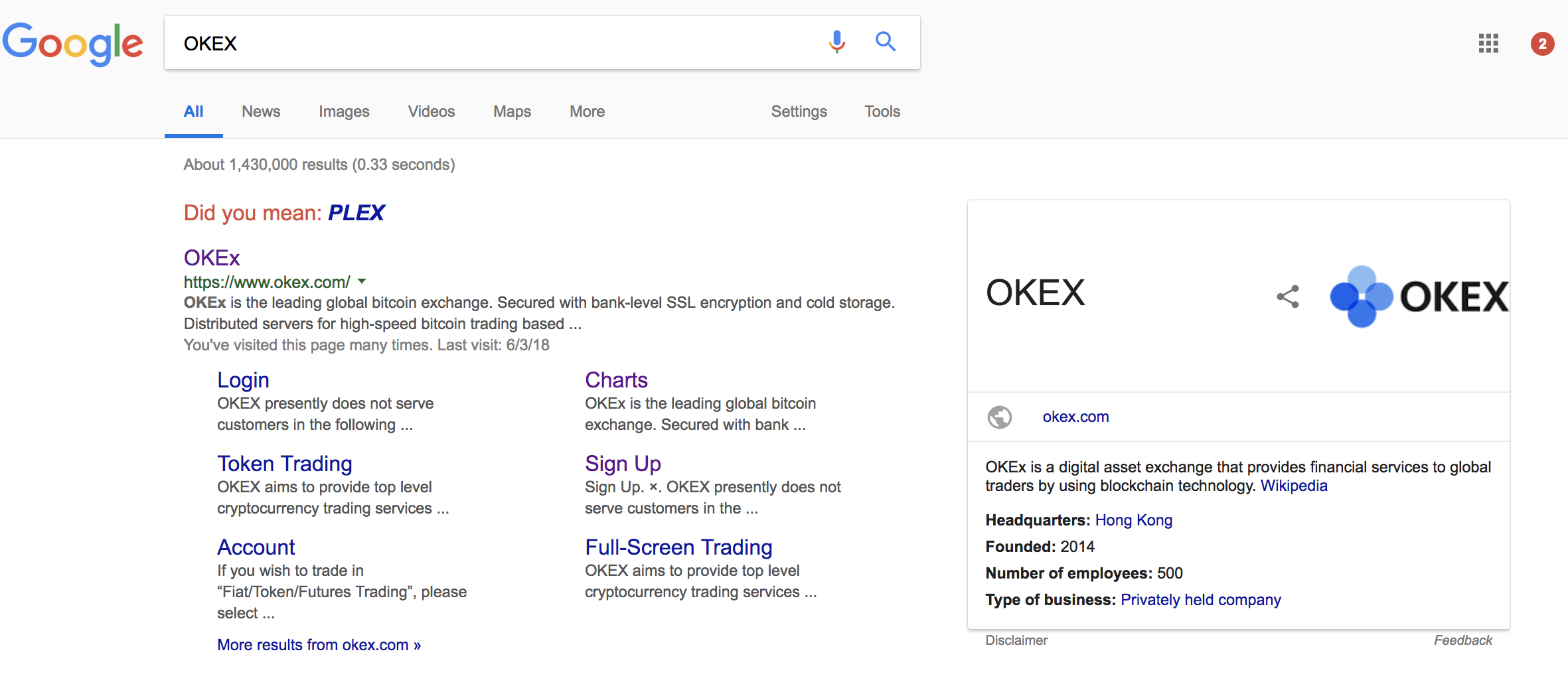Click the Privately held company link

(1200, 600)
